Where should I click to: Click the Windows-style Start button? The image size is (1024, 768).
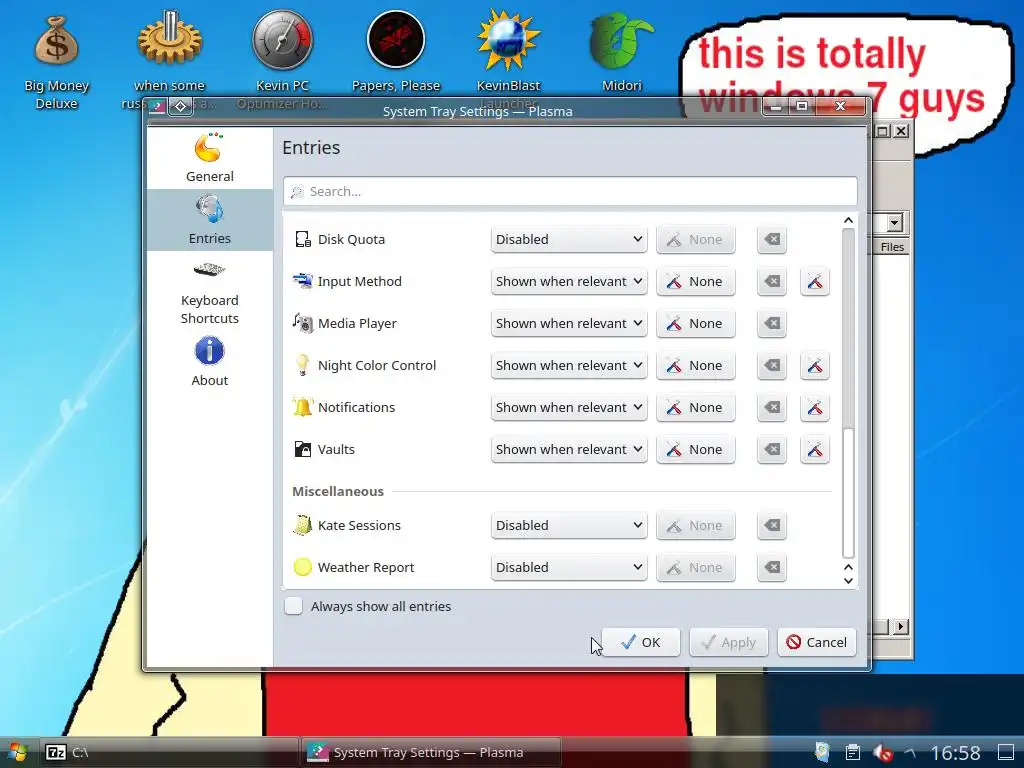pos(17,752)
